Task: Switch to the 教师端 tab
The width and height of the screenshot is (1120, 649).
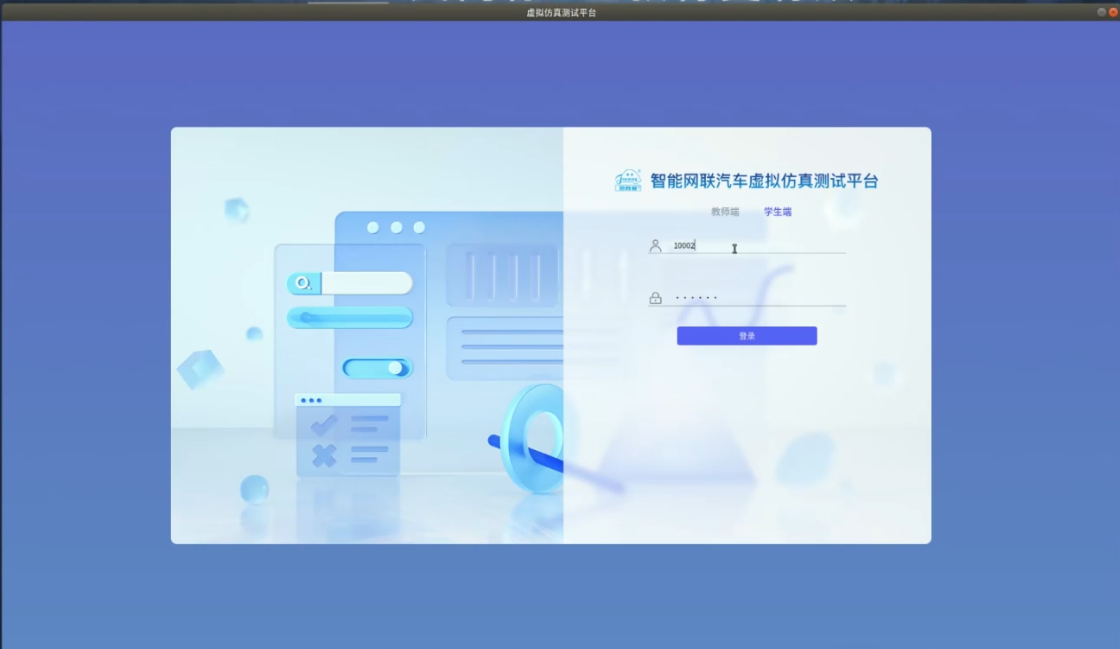Action: (x=725, y=212)
